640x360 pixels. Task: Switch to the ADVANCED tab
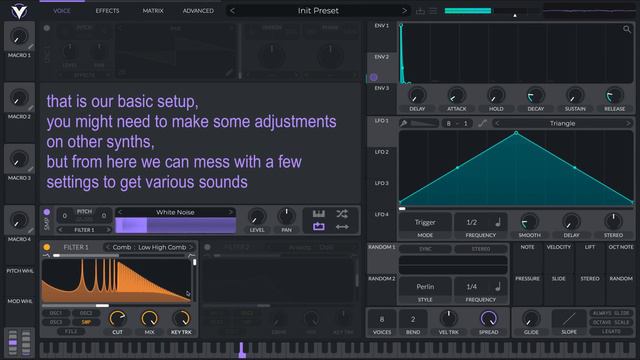coord(198,11)
